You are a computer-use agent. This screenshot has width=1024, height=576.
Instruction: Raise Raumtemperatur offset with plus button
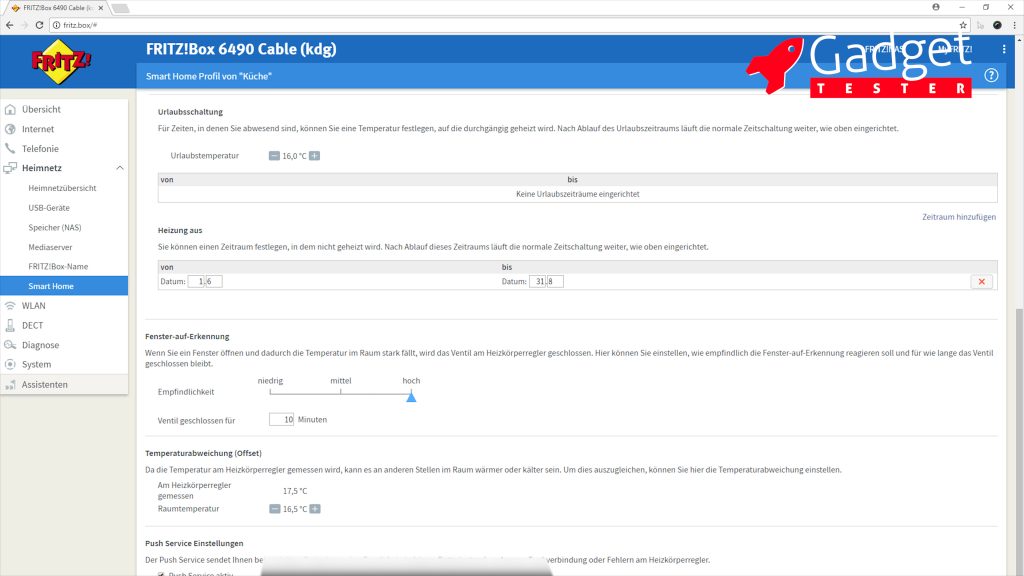[x=314, y=509]
